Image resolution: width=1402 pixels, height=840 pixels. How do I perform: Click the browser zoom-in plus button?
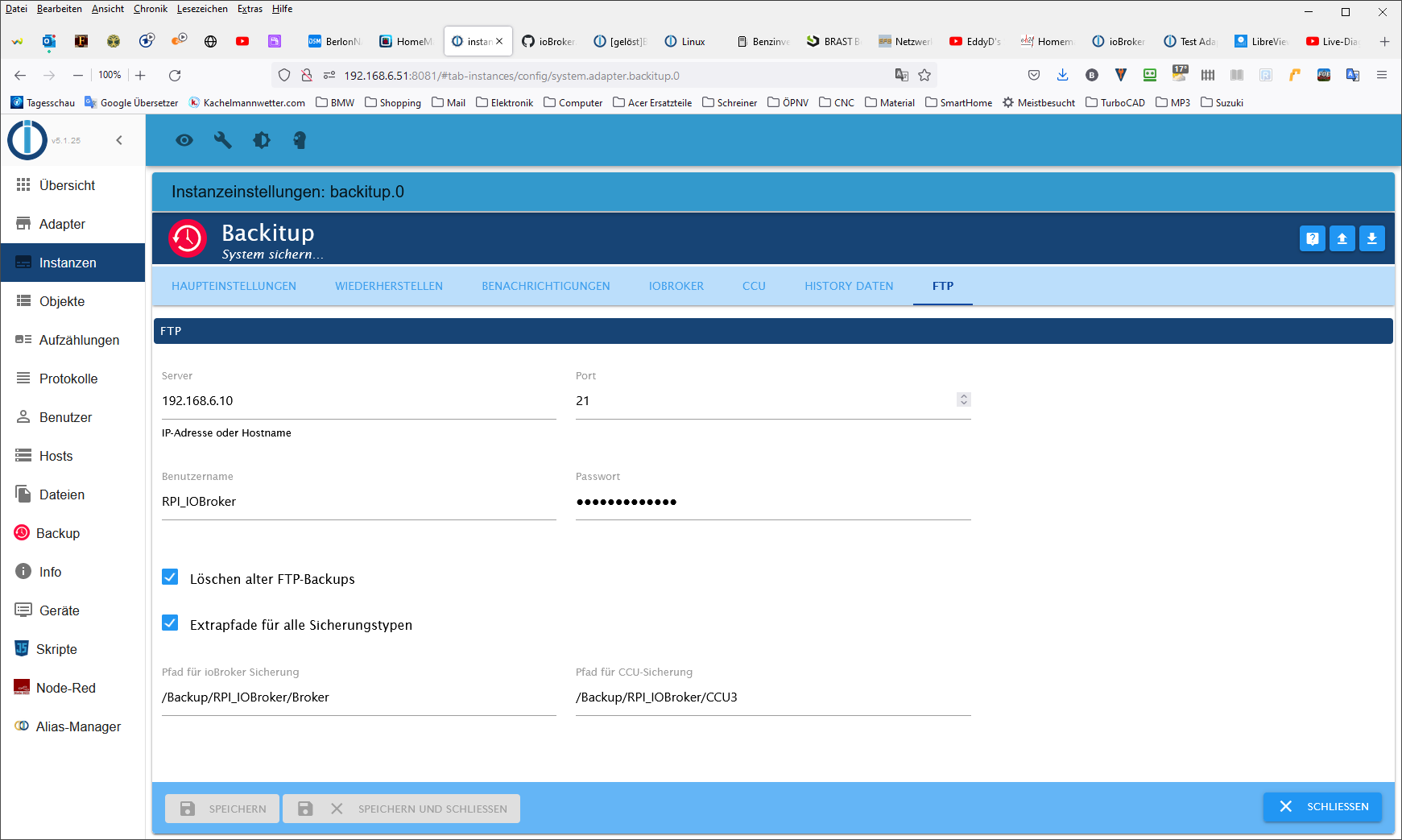(x=140, y=76)
